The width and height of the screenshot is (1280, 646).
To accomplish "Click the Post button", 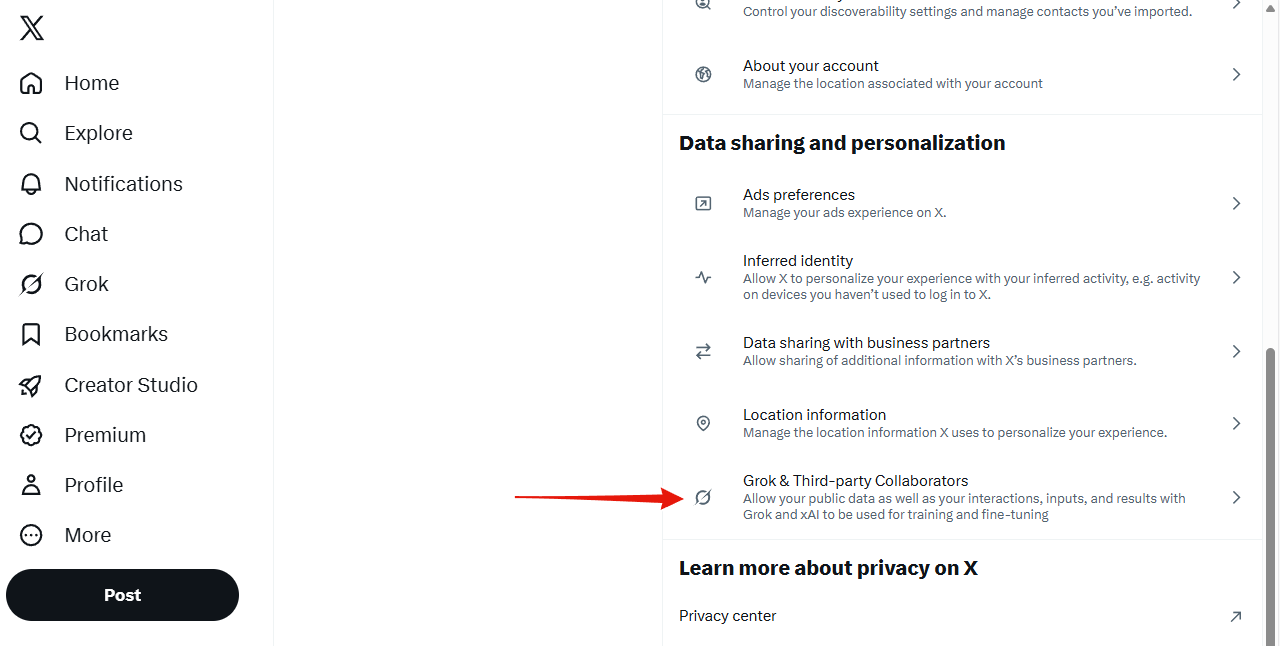I will (122, 595).
